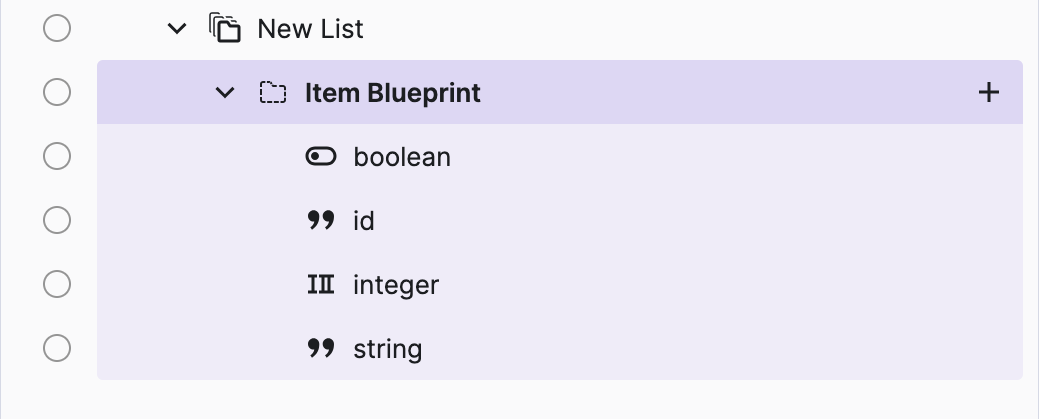Select the radio button for string row
Viewport: 1039px width, 419px height.
click(x=57, y=349)
